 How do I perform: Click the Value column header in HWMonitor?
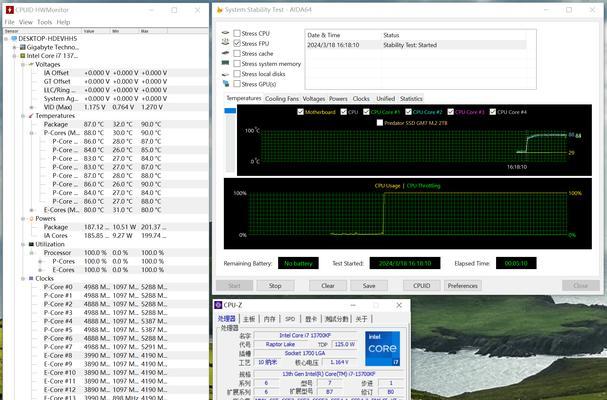(96, 31)
